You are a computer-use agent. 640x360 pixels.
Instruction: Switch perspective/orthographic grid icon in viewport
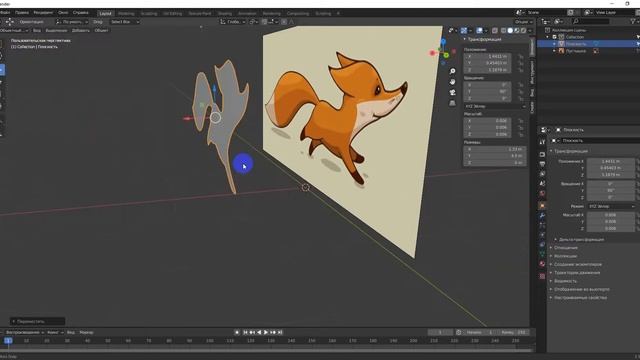point(452,103)
